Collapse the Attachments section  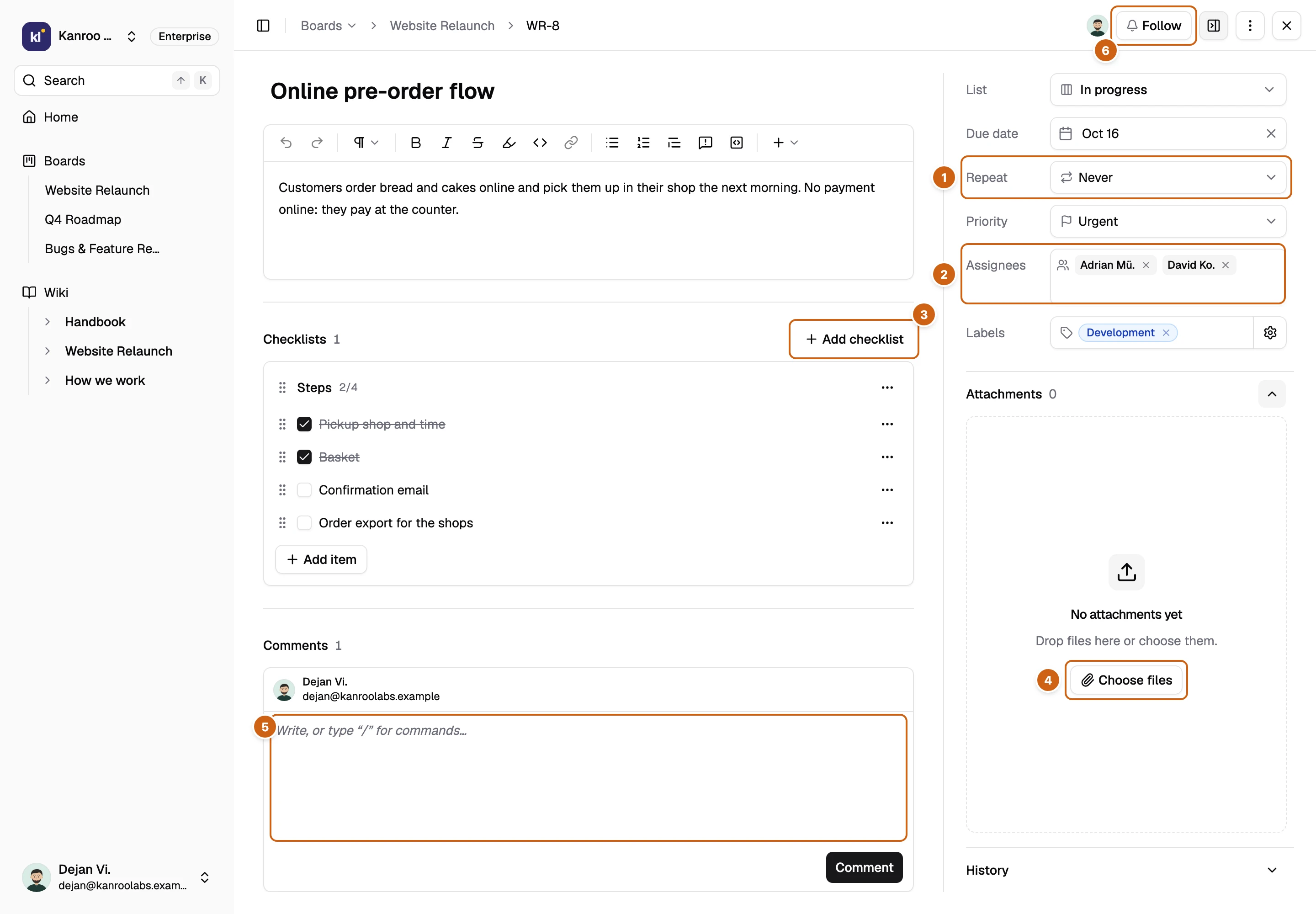(x=1272, y=394)
